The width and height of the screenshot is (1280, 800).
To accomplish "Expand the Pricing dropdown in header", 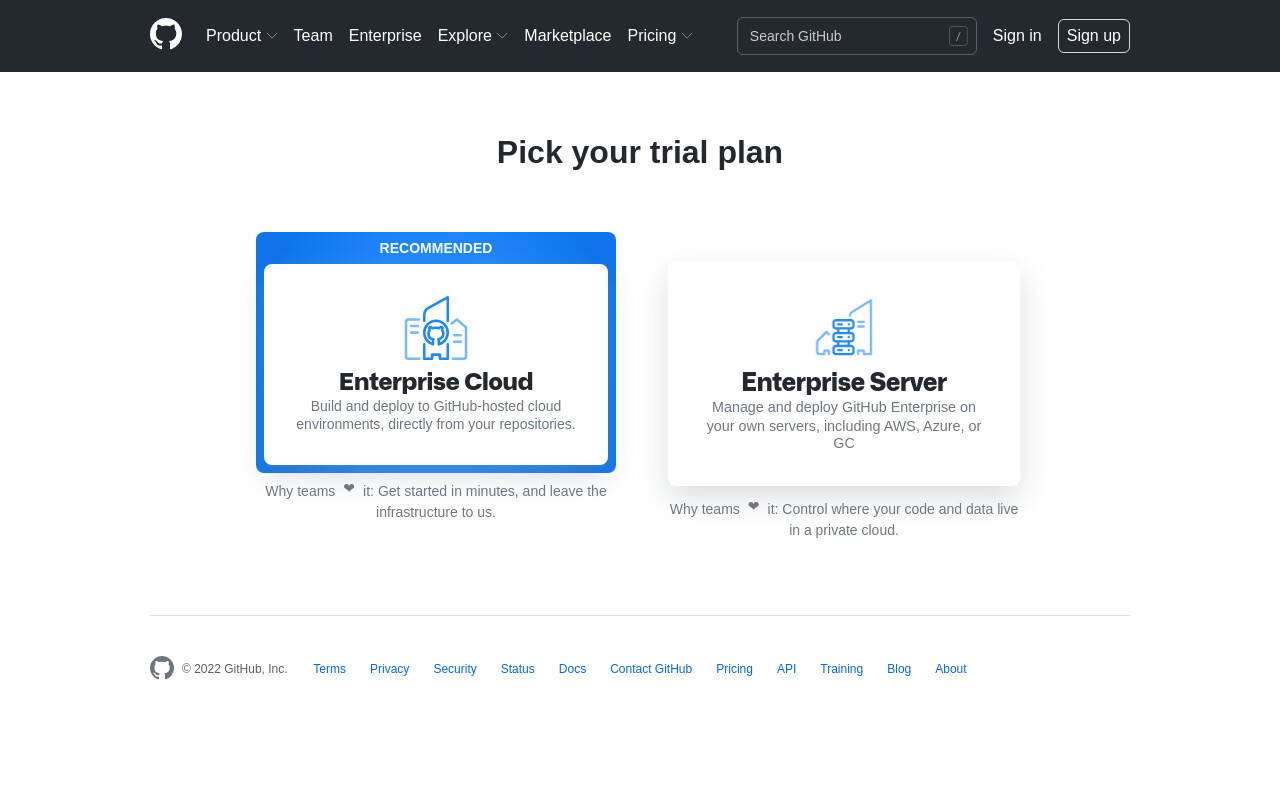I will pyautogui.click(x=660, y=36).
